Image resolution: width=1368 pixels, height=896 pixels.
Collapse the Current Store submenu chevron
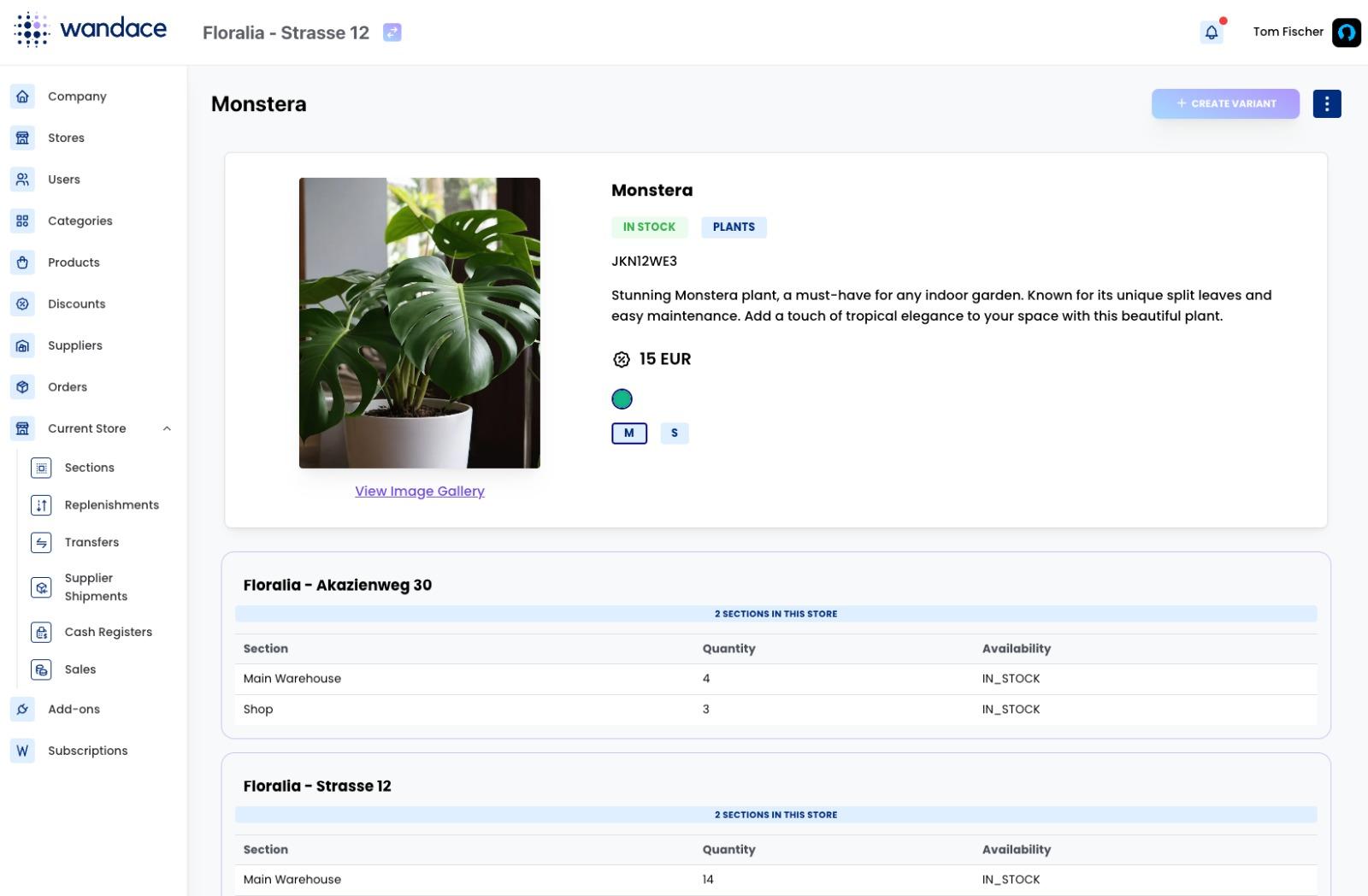coord(167,428)
